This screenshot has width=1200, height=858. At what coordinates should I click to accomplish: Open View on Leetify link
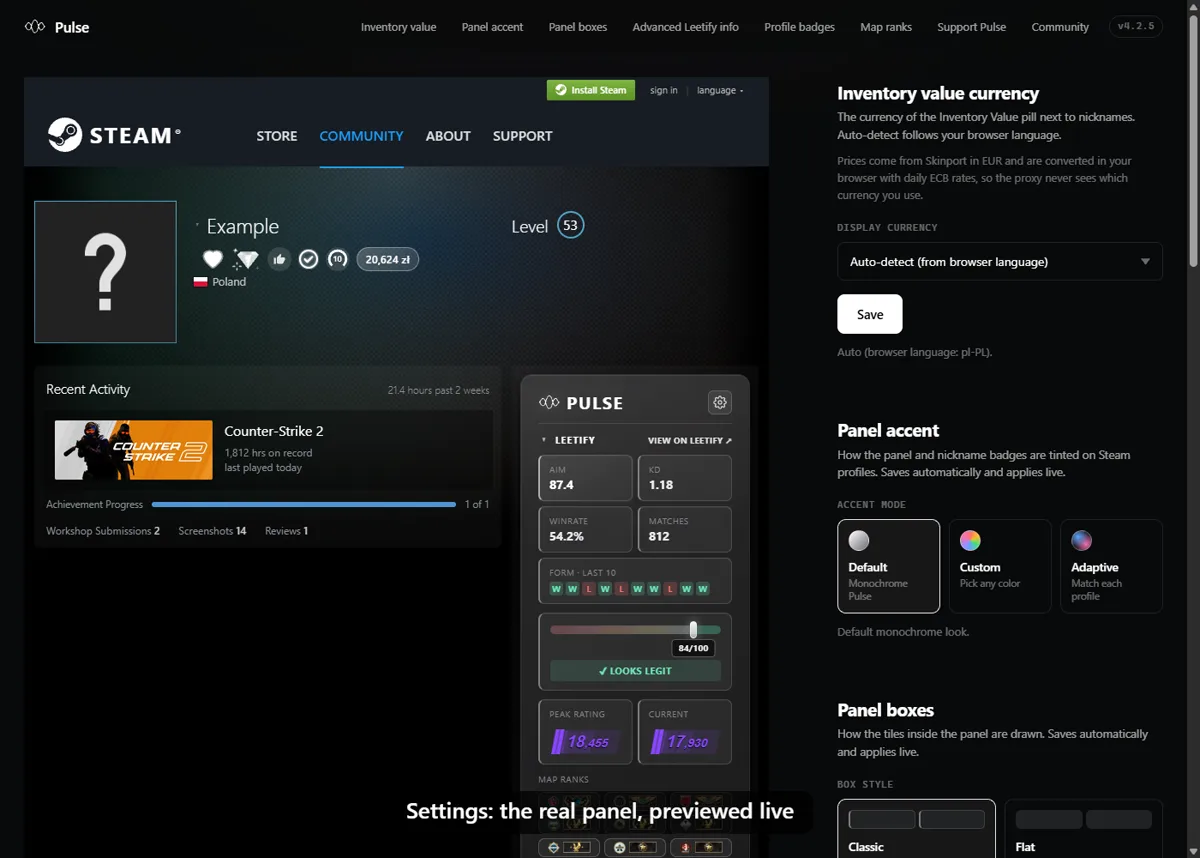coord(690,440)
